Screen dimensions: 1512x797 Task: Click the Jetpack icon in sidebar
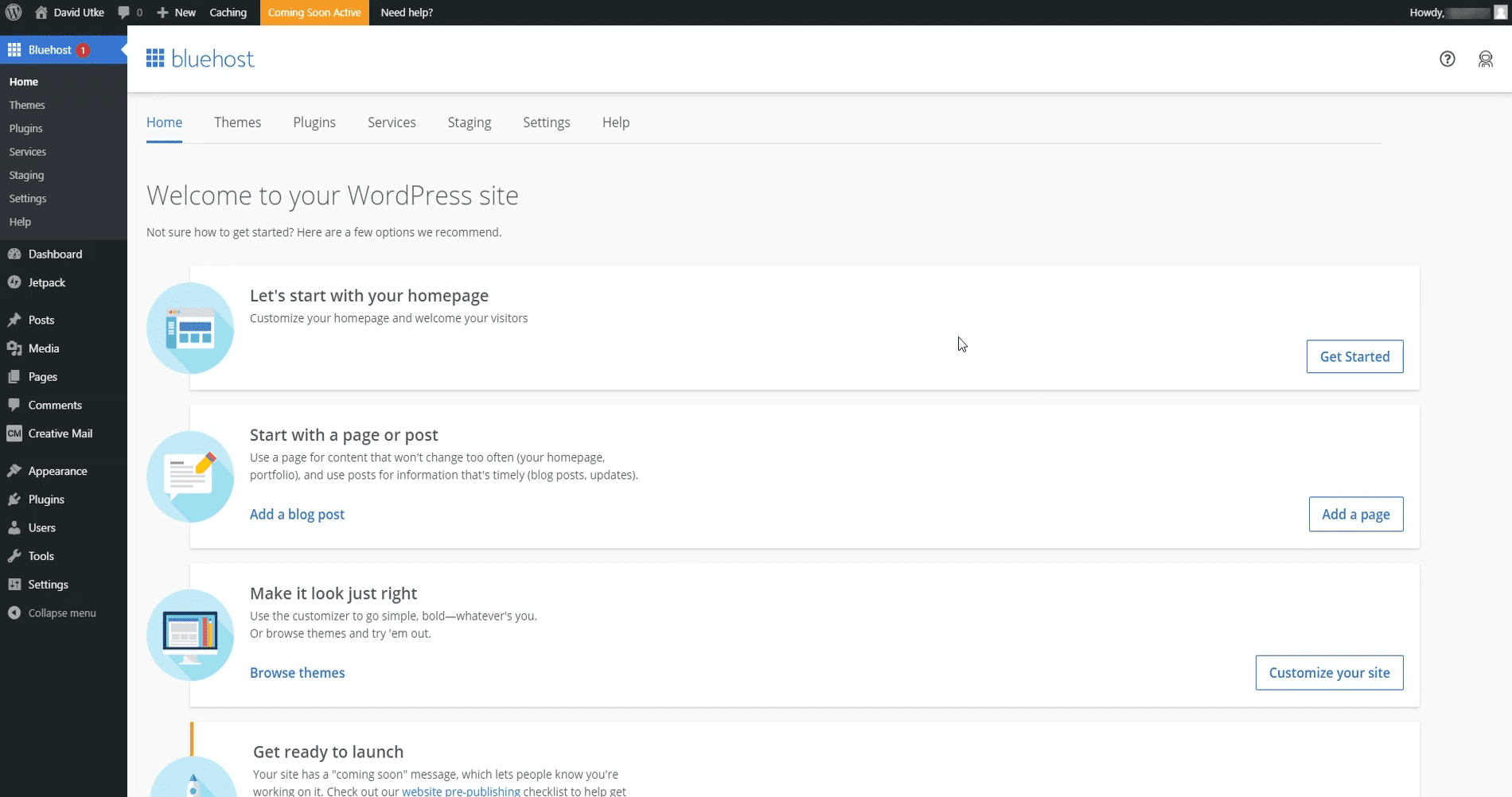point(14,282)
